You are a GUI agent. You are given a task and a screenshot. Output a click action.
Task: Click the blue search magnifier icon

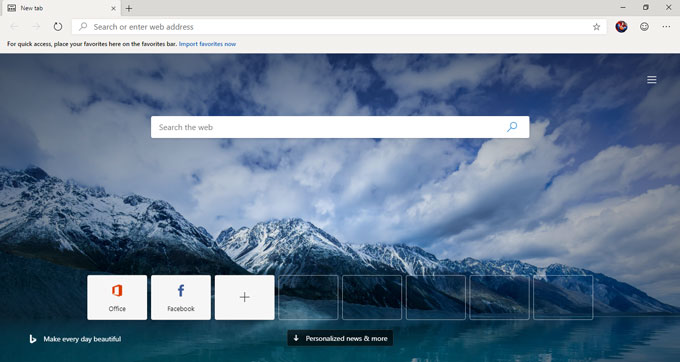(x=512, y=127)
